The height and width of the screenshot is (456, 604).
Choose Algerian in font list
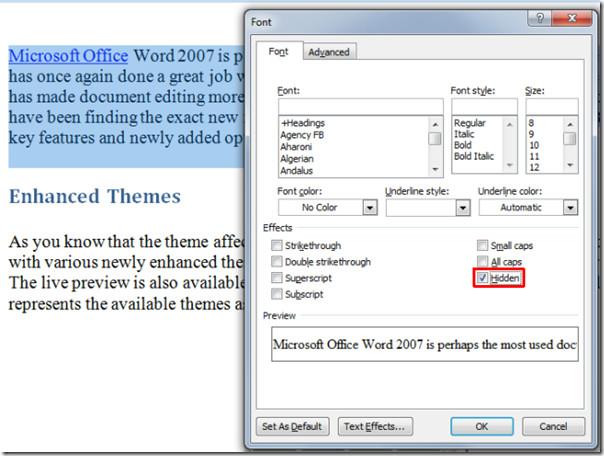point(297,159)
